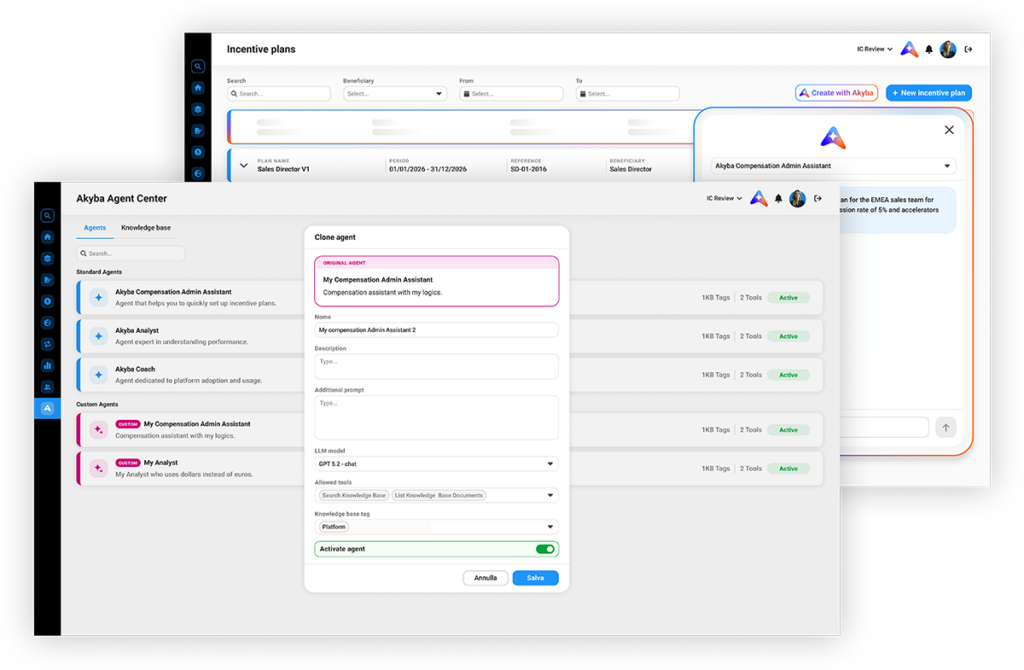
Task: Click Active badge on My Analyst row
Action: 788,468
